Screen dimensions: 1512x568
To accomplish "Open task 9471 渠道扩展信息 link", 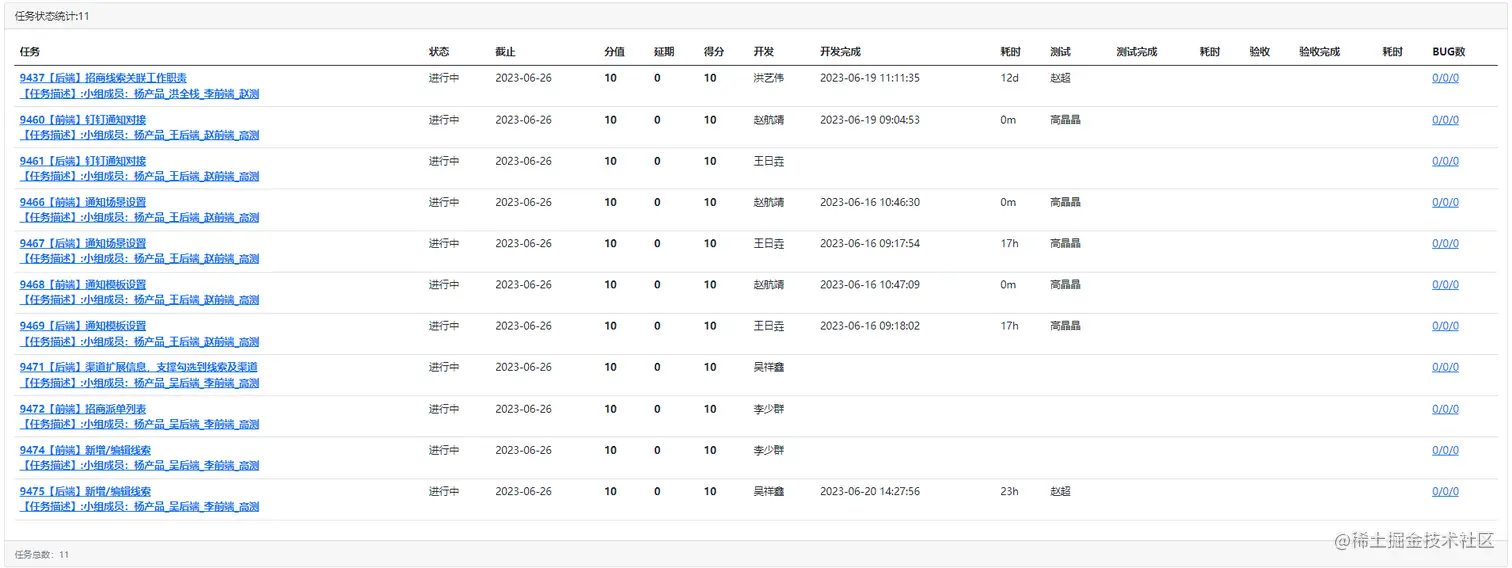I will click(x=139, y=368).
